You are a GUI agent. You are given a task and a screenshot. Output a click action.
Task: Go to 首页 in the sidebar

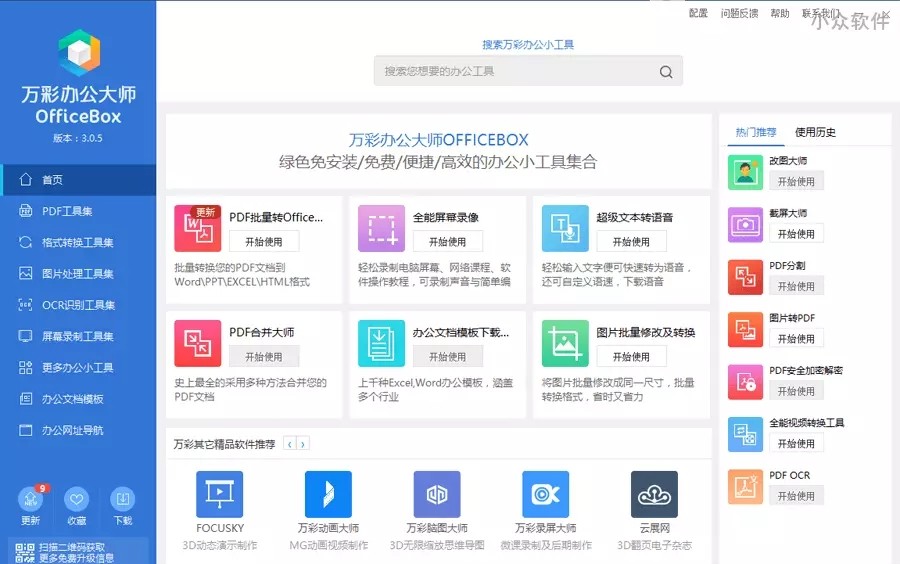click(x=78, y=180)
